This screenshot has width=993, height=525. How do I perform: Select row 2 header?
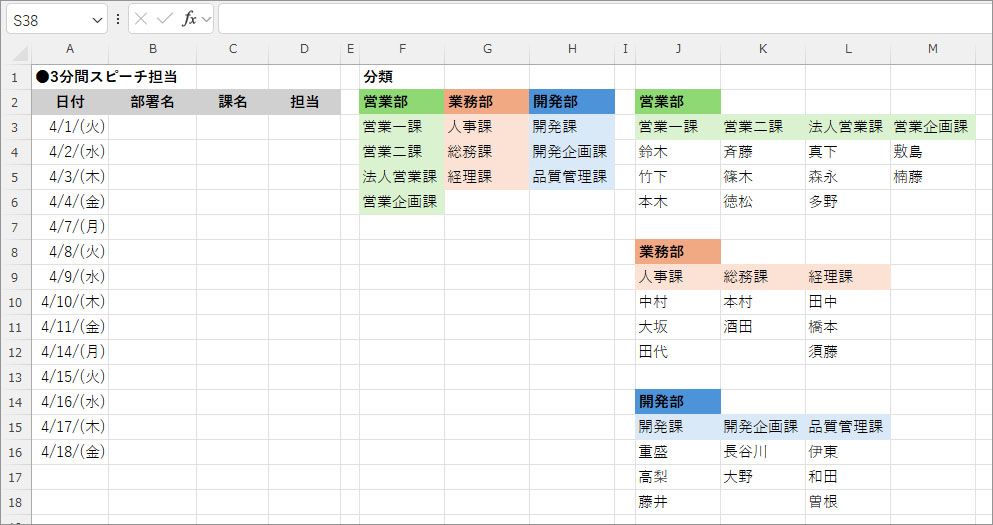(x=16, y=103)
